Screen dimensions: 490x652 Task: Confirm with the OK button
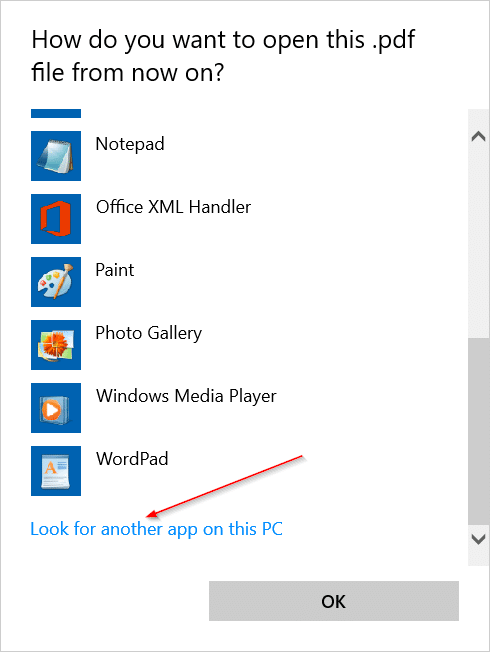(x=334, y=601)
